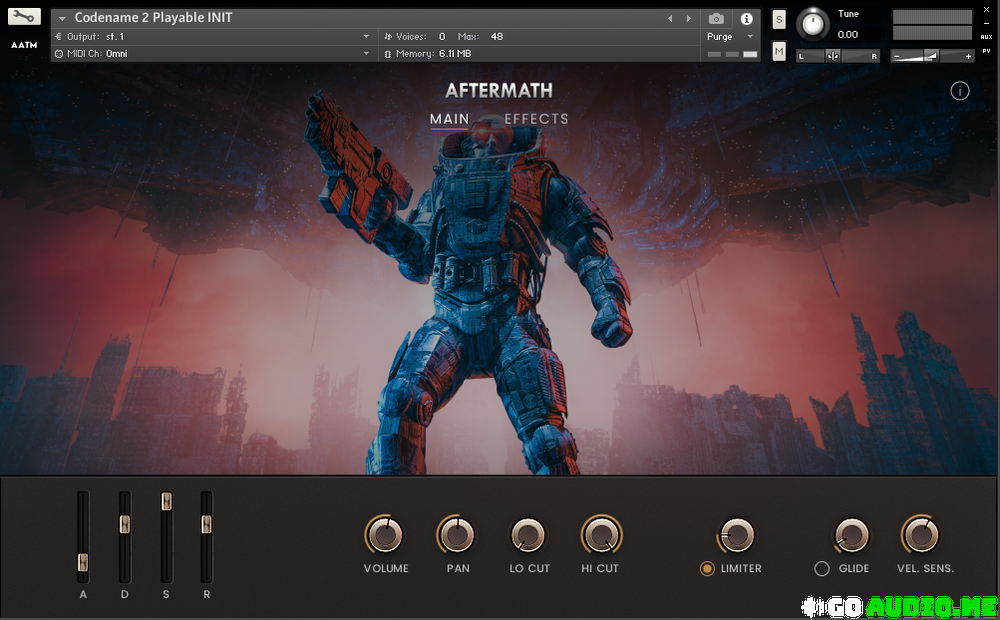Switch to the EFFECTS tab

point(536,119)
